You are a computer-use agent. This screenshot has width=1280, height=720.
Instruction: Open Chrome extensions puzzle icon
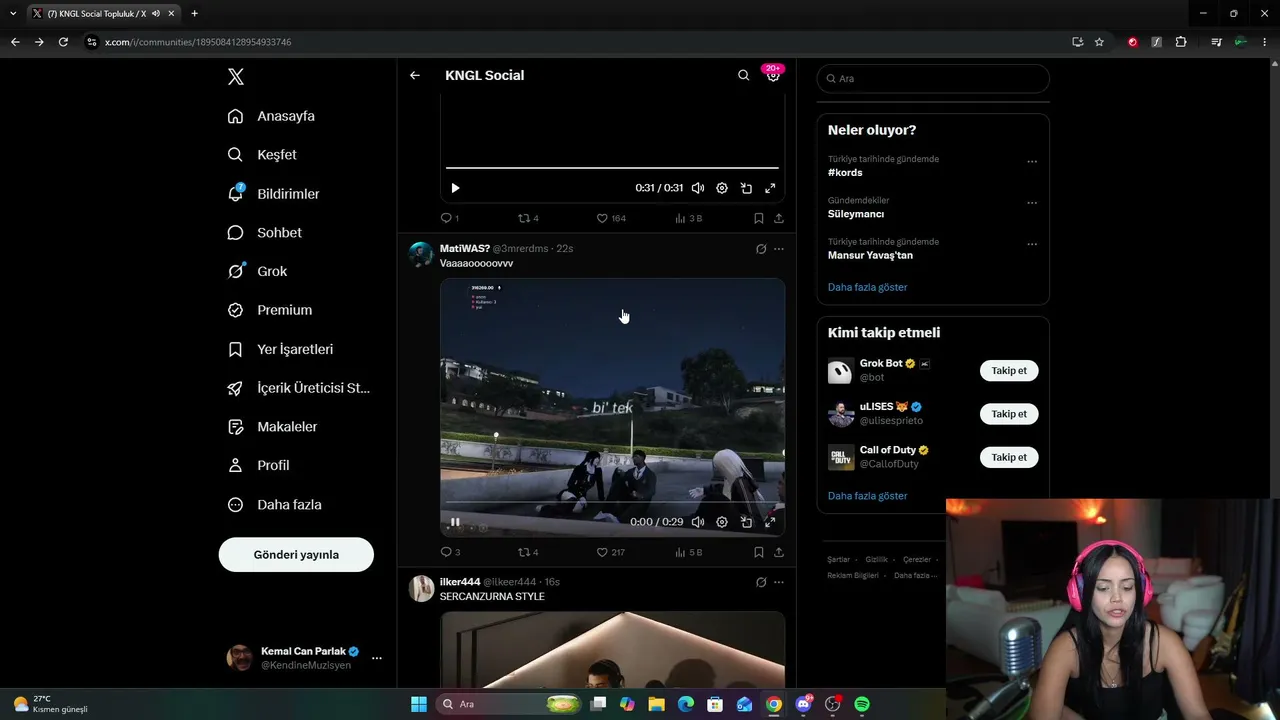[x=1181, y=42]
